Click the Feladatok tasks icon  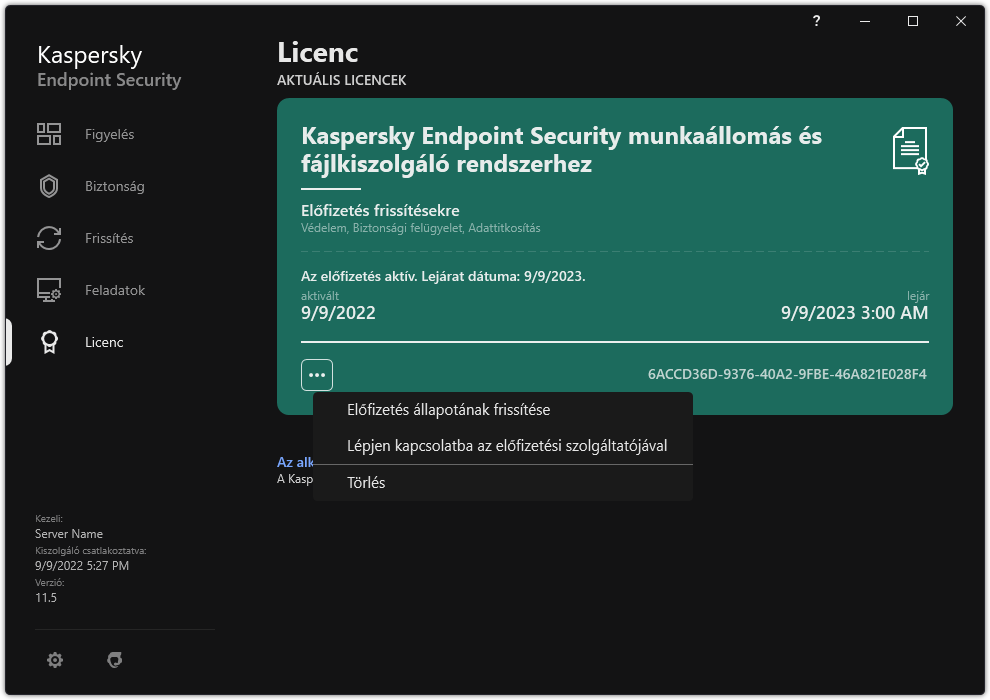(49, 289)
